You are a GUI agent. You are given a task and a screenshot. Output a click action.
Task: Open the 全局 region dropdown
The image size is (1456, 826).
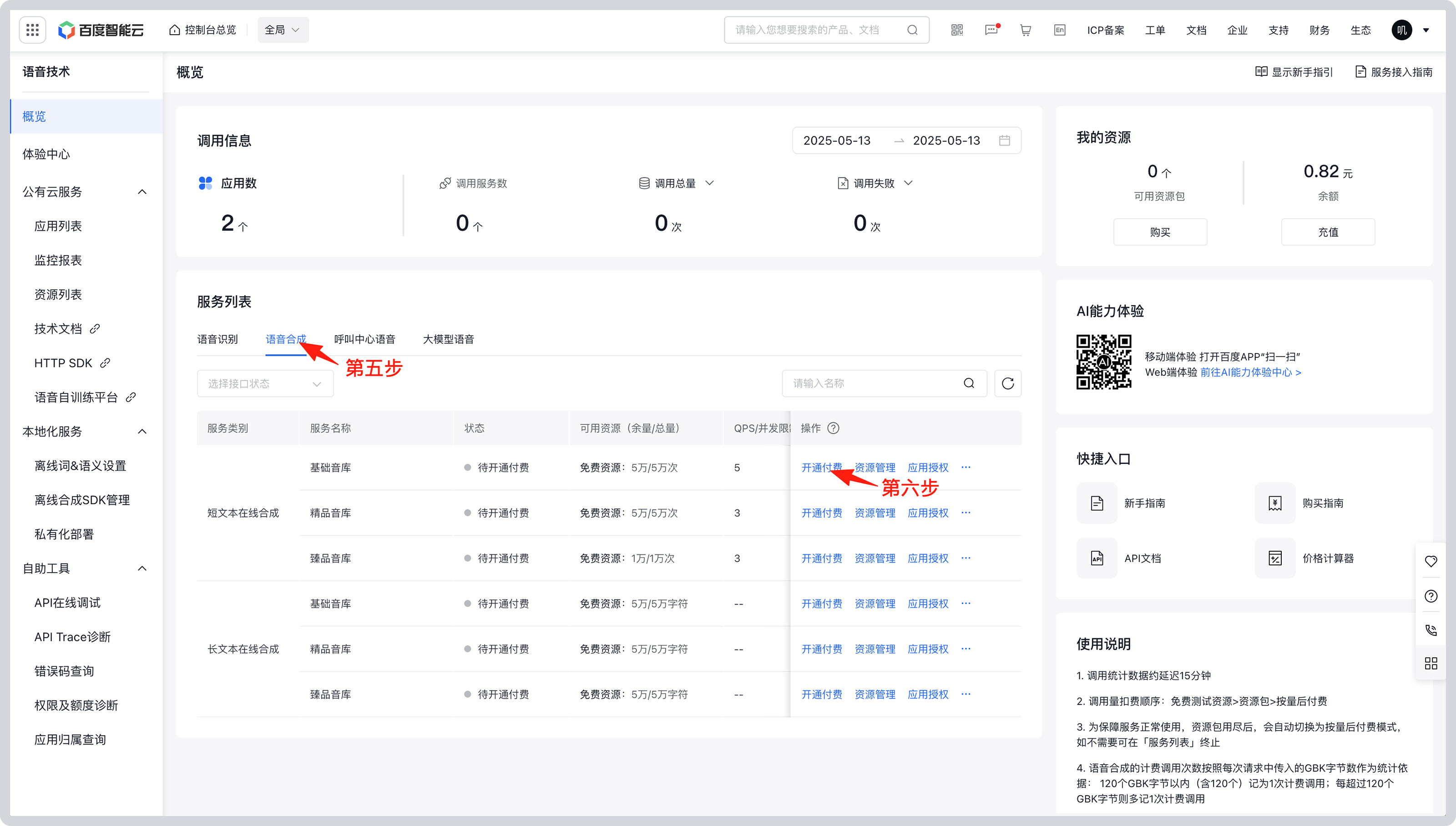coord(283,30)
